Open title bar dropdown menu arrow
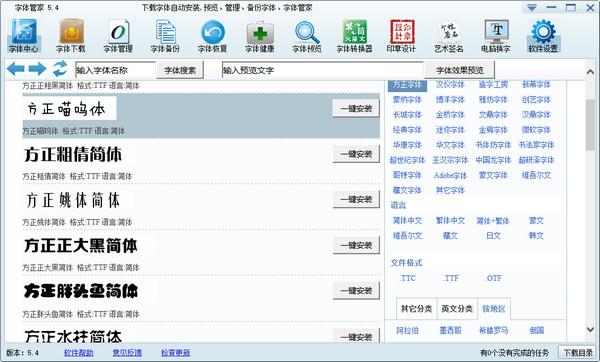The image size is (600, 362). point(532,8)
